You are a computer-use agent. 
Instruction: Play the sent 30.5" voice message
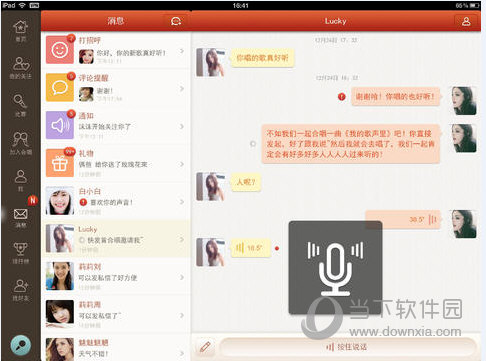pyautogui.click(x=403, y=220)
